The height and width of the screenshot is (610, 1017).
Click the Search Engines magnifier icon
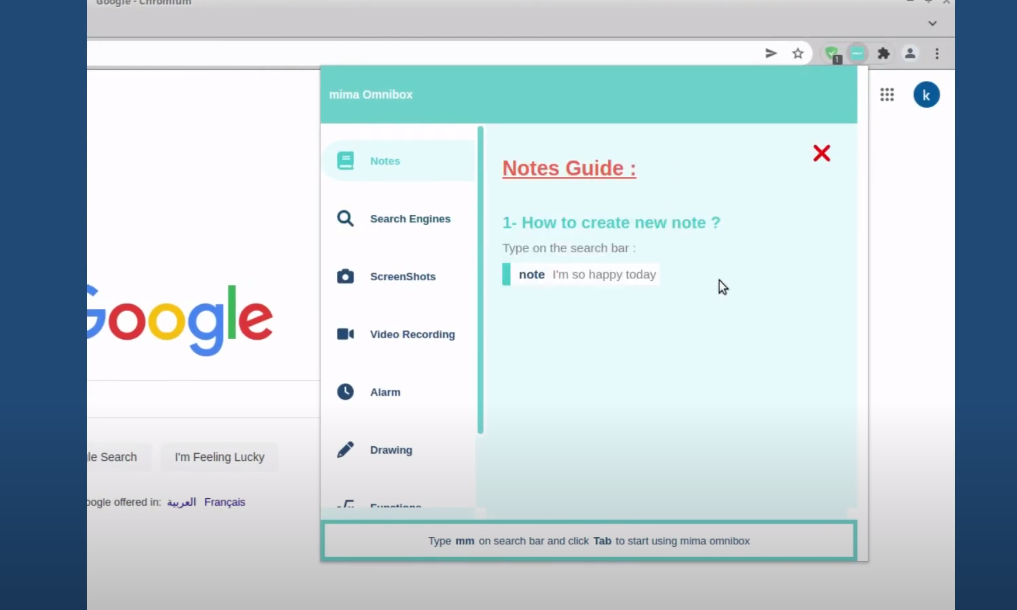coord(345,218)
